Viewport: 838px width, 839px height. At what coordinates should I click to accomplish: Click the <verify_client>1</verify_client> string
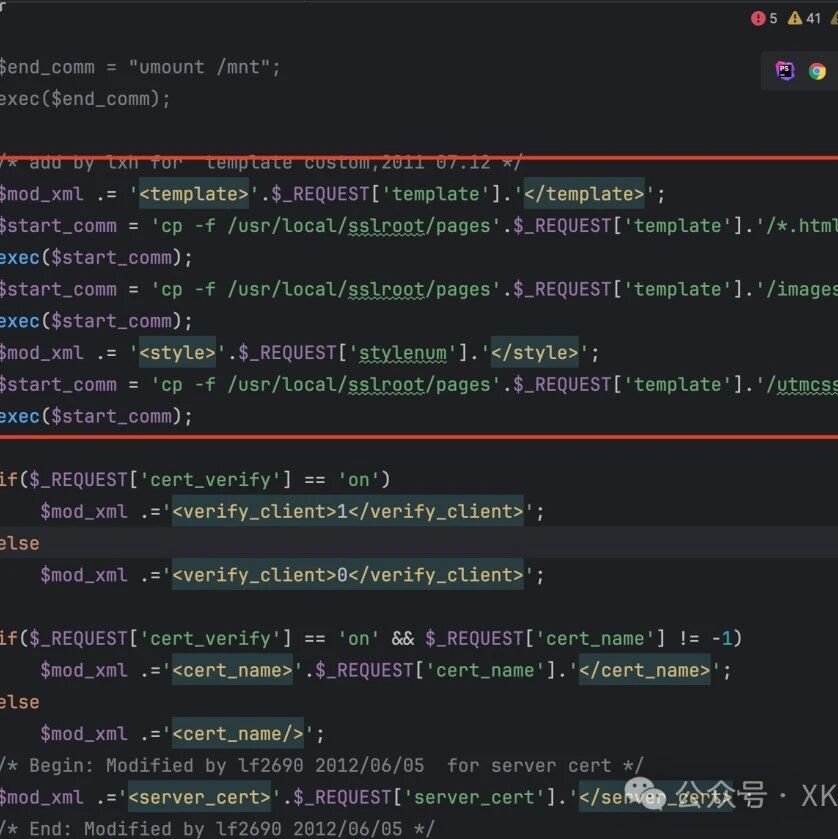pos(348,512)
